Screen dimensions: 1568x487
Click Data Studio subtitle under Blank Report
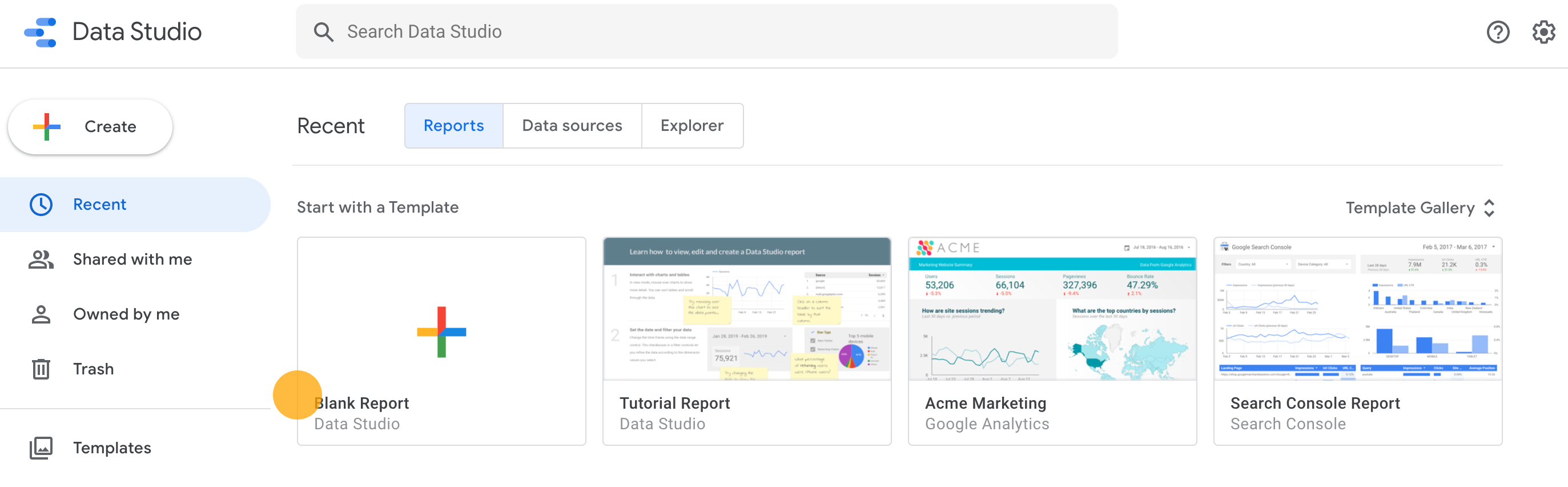click(357, 424)
